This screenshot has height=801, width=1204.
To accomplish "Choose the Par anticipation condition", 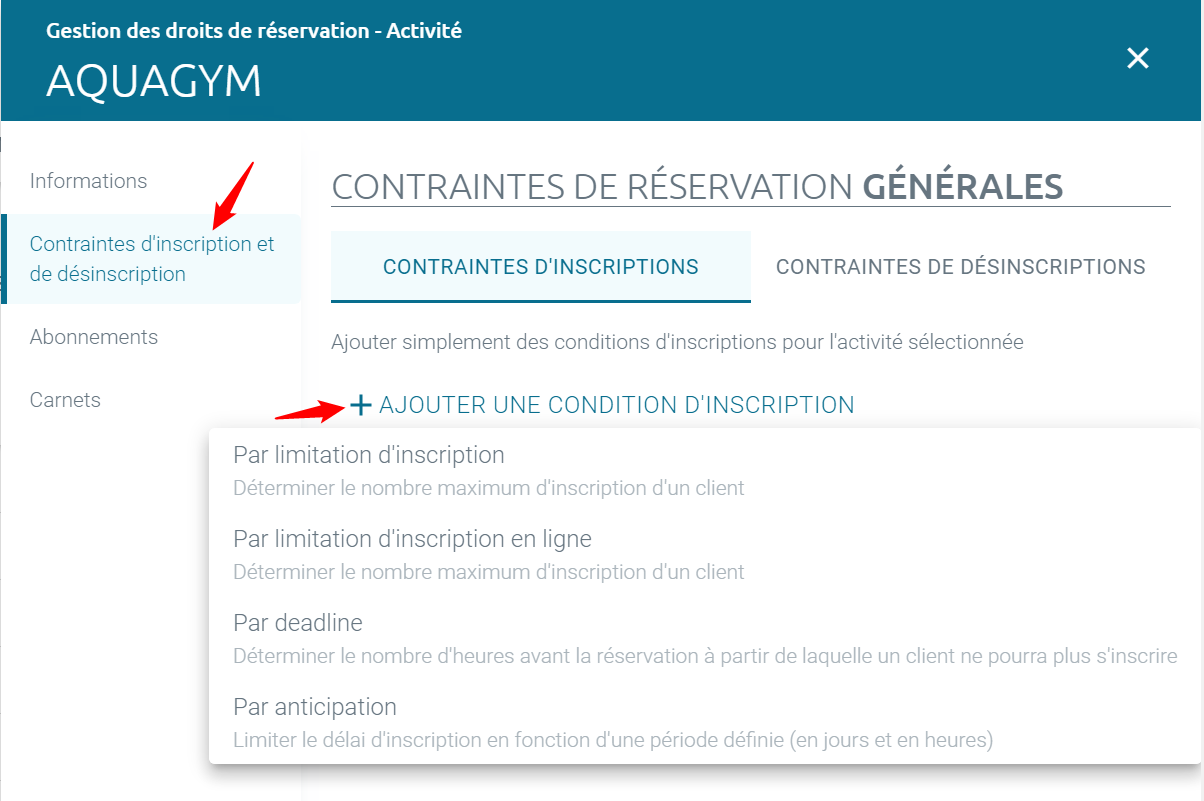I will tap(314, 707).
